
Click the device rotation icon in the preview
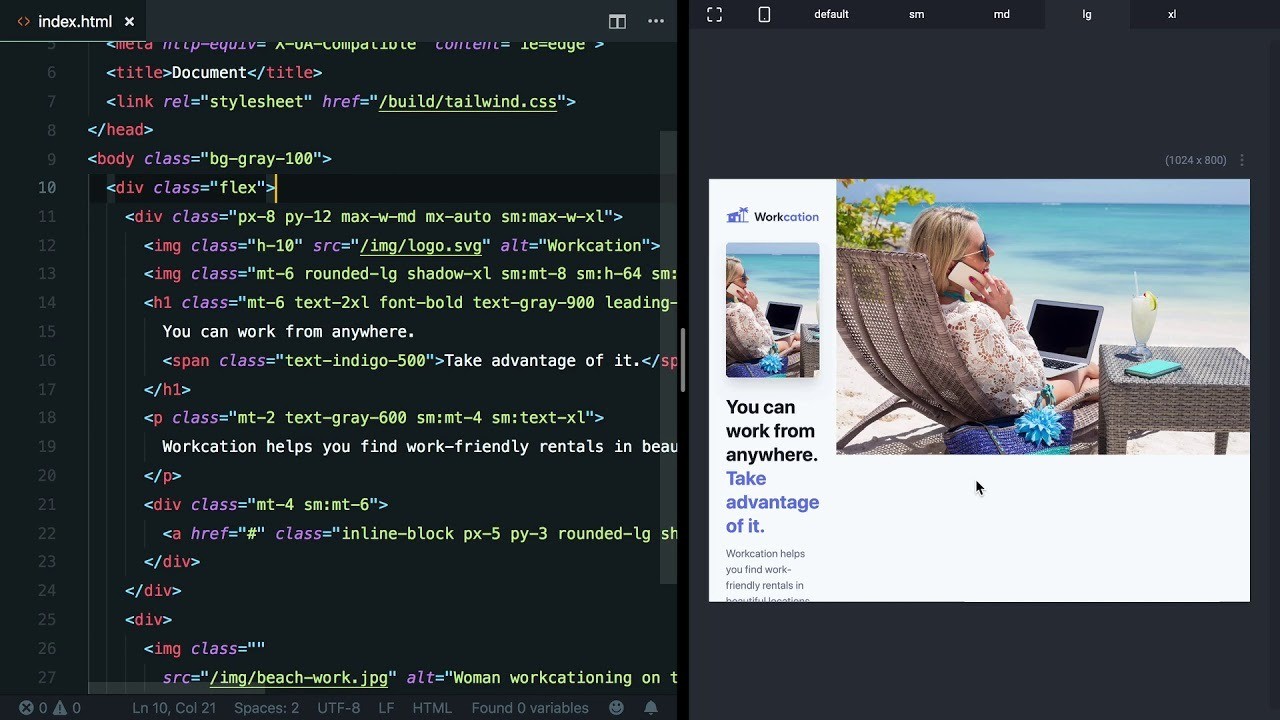[764, 14]
